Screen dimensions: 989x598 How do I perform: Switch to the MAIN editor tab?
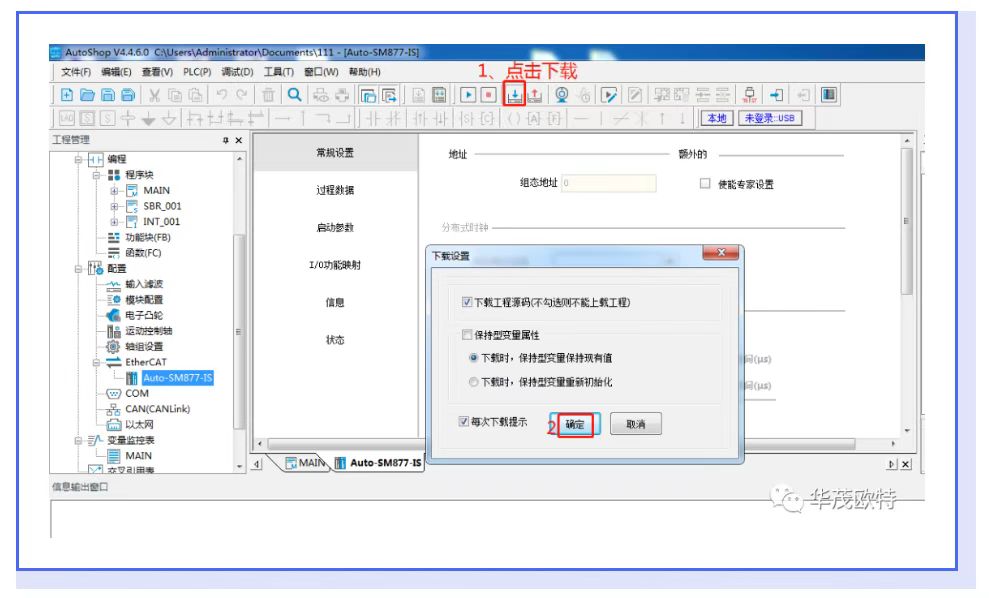(305, 463)
